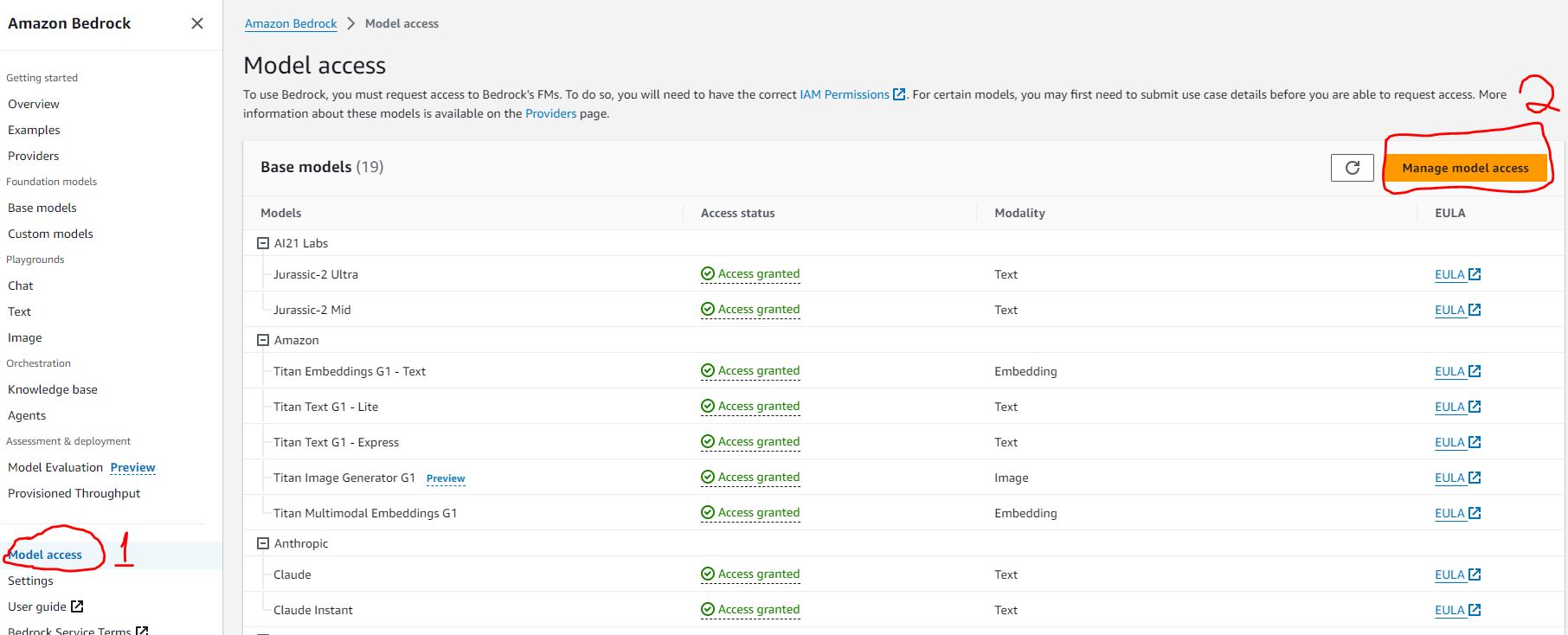Click EULA external icon for Titan Embeddings G1 - Text

point(1475,371)
